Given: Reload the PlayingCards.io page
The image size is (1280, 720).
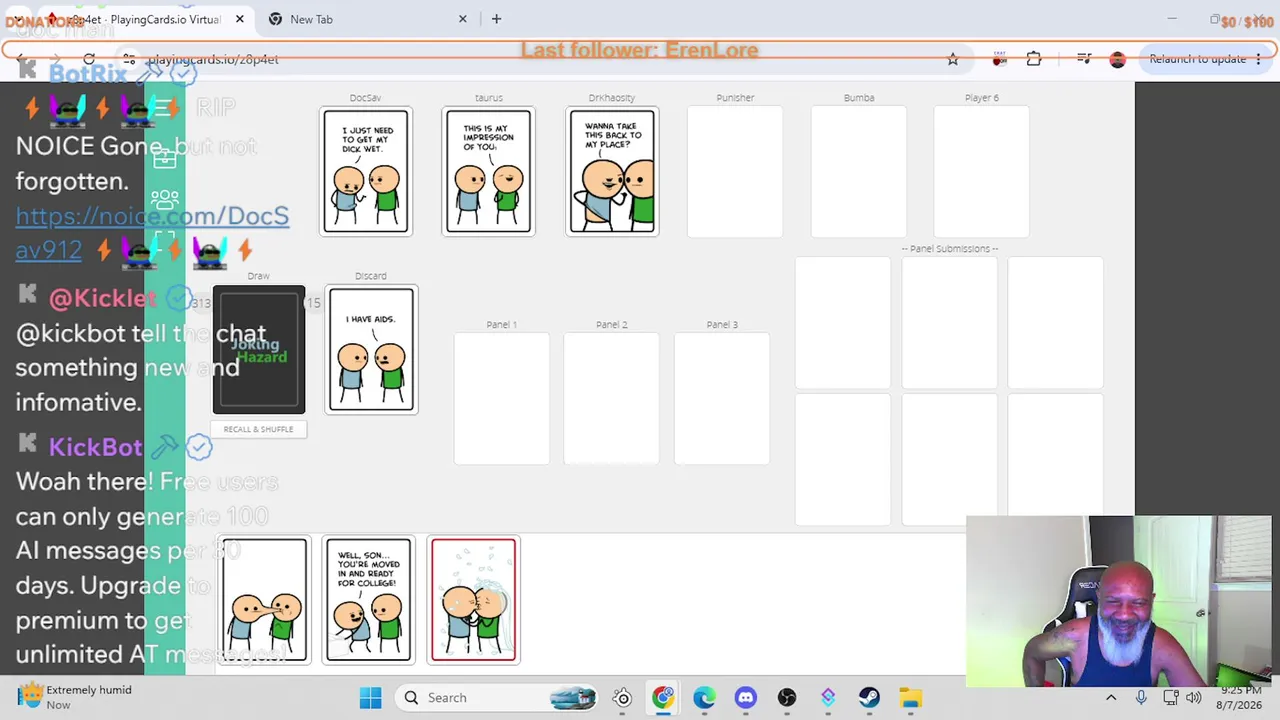Looking at the screenshot, I should pyautogui.click(x=89, y=59).
